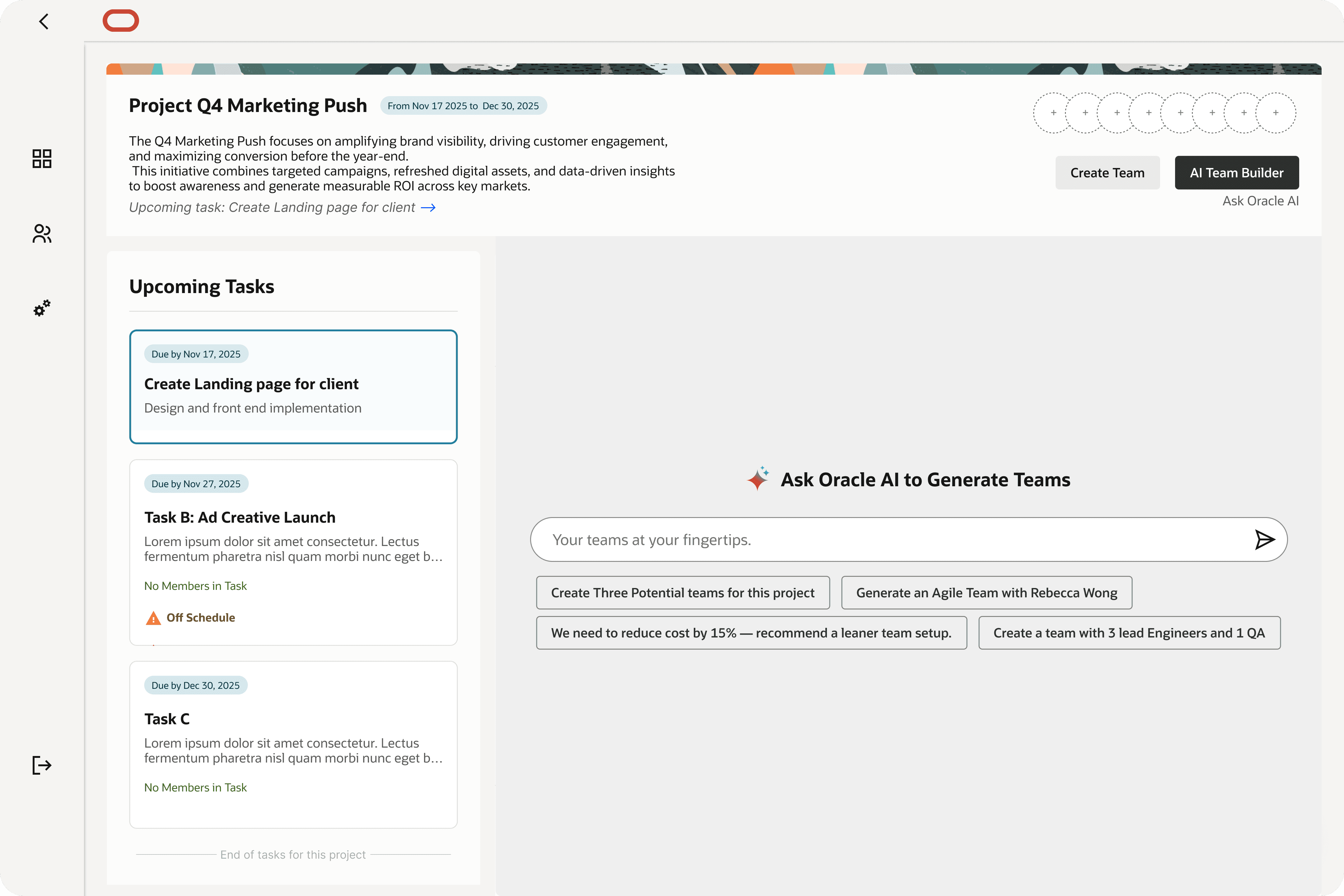This screenshot has height=896, width=1344.
Task: Click the back arrow icon
Action: pos(44,22)
